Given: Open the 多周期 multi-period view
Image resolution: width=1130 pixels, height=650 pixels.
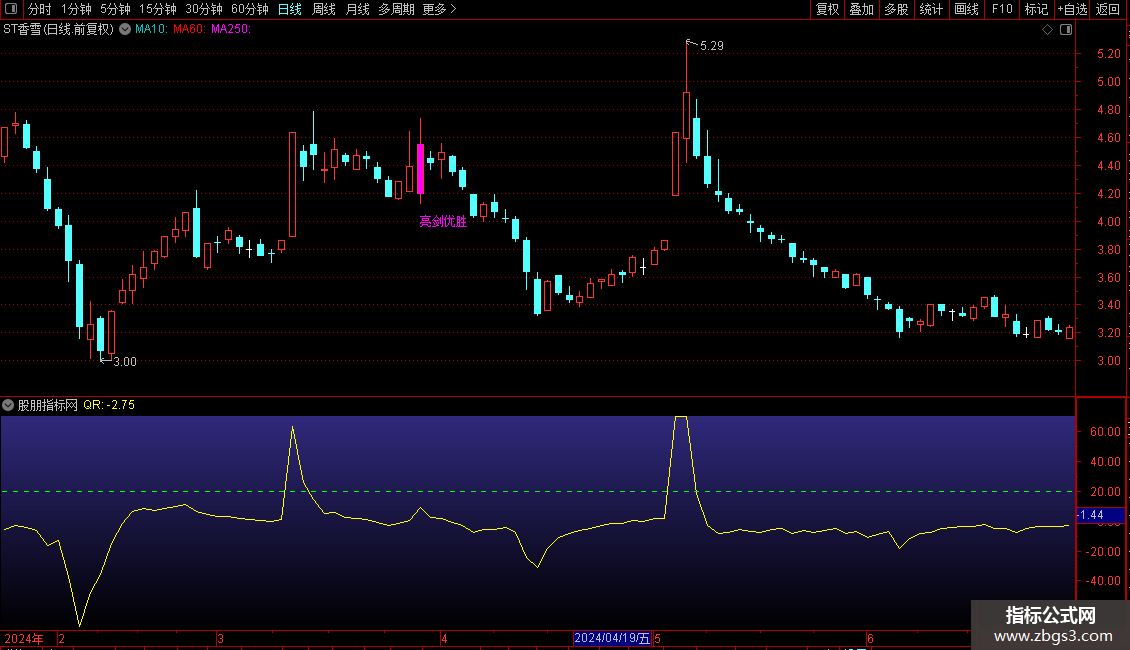Looking at the screenshot, I should 396,9.
